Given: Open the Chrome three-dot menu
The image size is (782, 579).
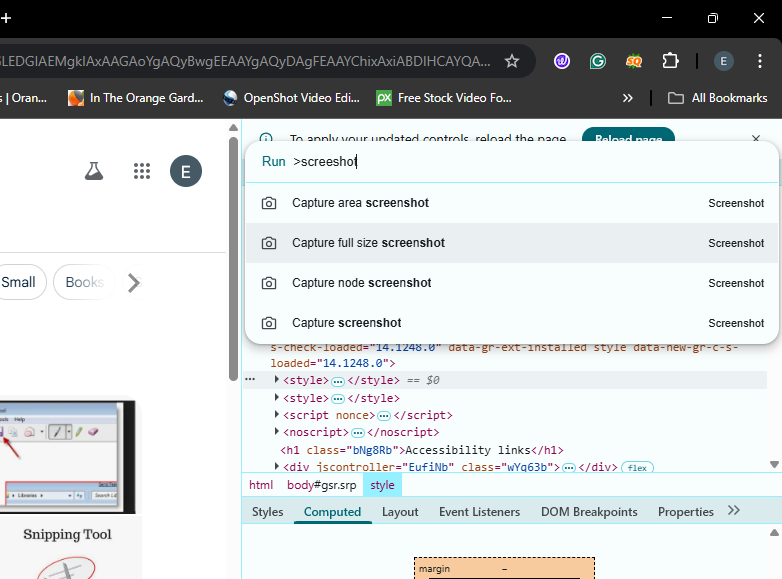Looking at the screenshot, I should click(x=760, y=61).
